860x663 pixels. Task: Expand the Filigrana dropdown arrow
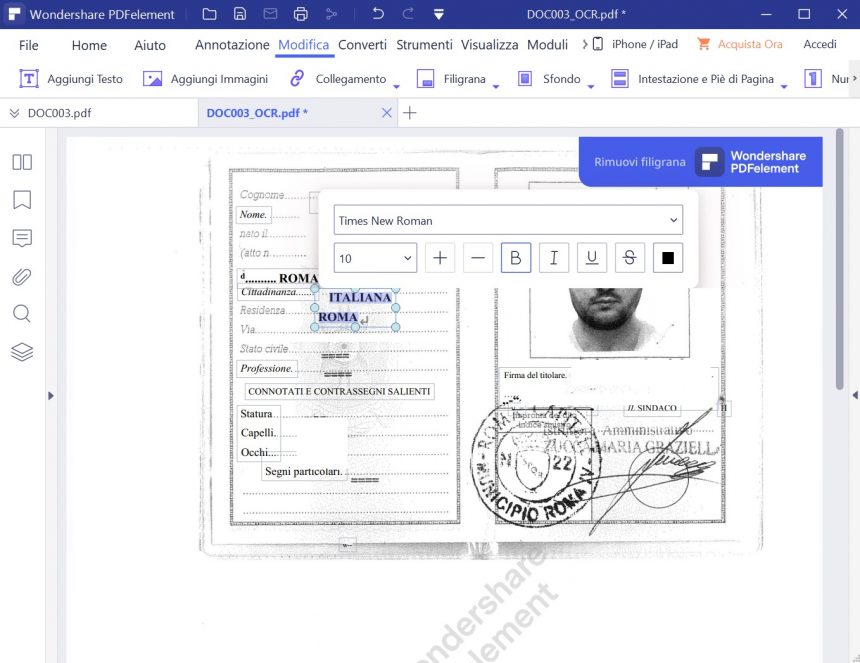pos(496,86)
